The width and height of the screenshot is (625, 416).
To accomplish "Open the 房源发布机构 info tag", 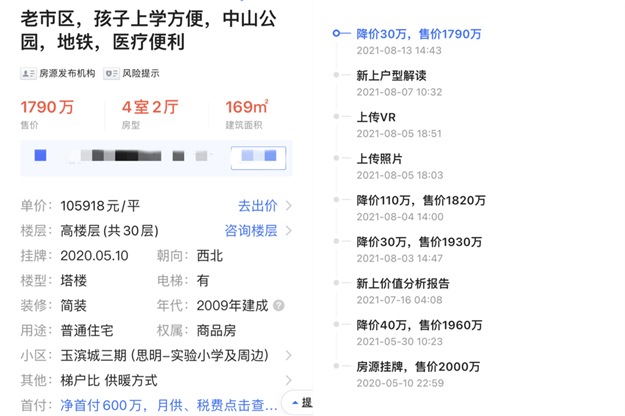I will pos(58,73).
